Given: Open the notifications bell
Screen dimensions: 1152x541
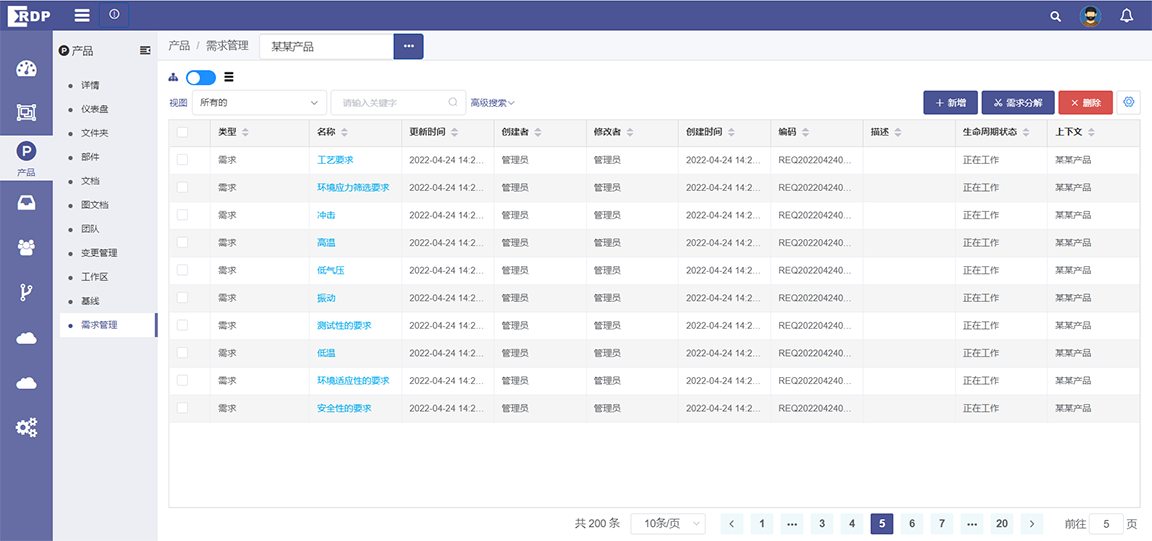Looking at the screenshot, I should point(1126,15).
